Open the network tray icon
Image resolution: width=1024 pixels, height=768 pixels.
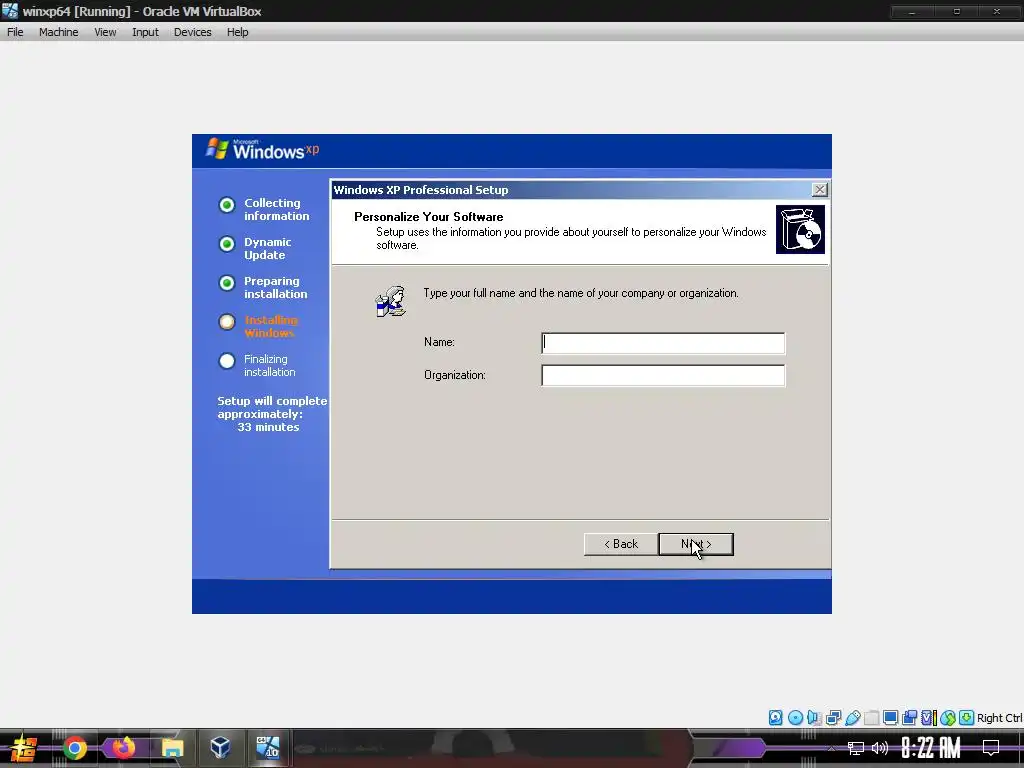856,748
